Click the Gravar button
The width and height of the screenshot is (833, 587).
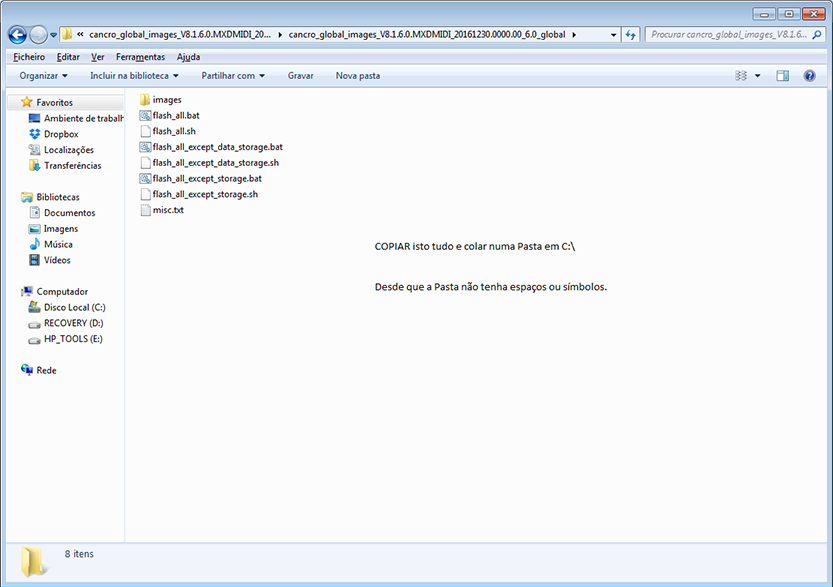pos(300,76)
